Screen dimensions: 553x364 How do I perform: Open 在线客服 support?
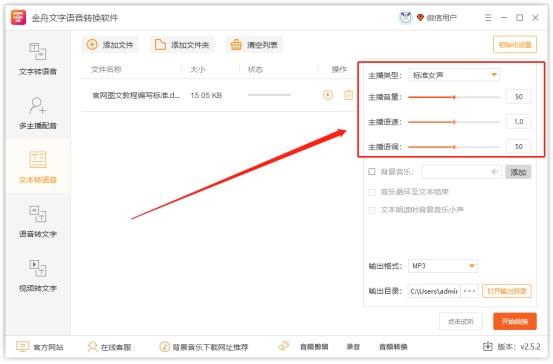[109, 347]
